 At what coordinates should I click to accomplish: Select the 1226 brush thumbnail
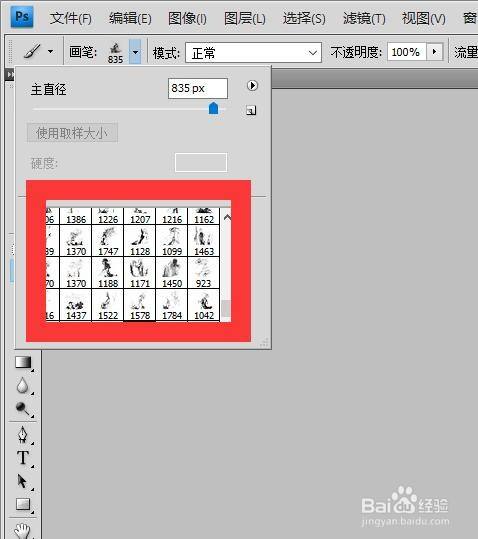pyautogui.click(x=108, y=216)
